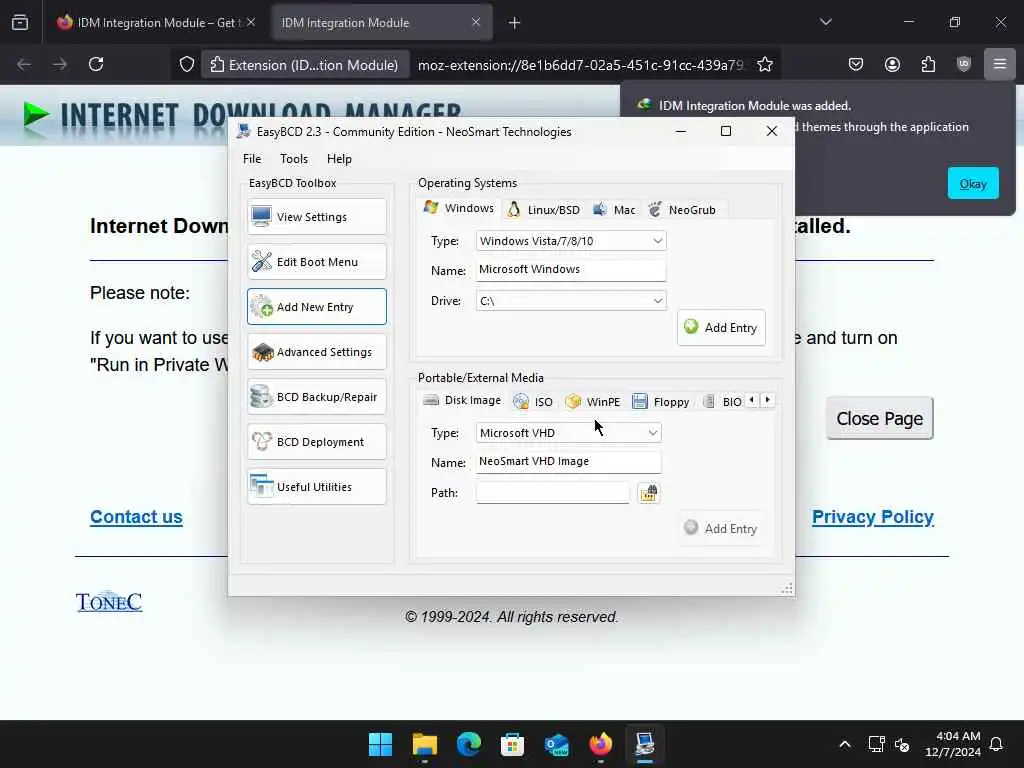Click the empty Path input field

[x=552, y=492]
